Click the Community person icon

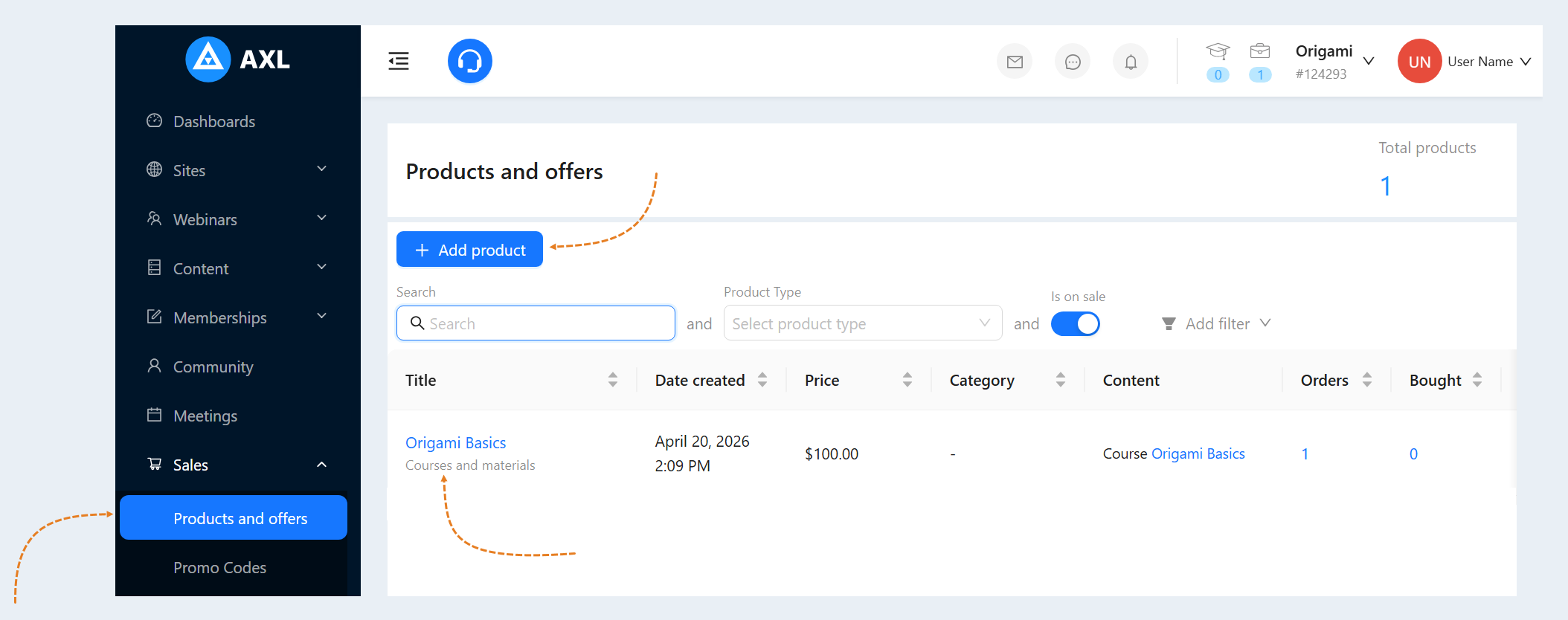pyautogui.click(x=154, y=366)
